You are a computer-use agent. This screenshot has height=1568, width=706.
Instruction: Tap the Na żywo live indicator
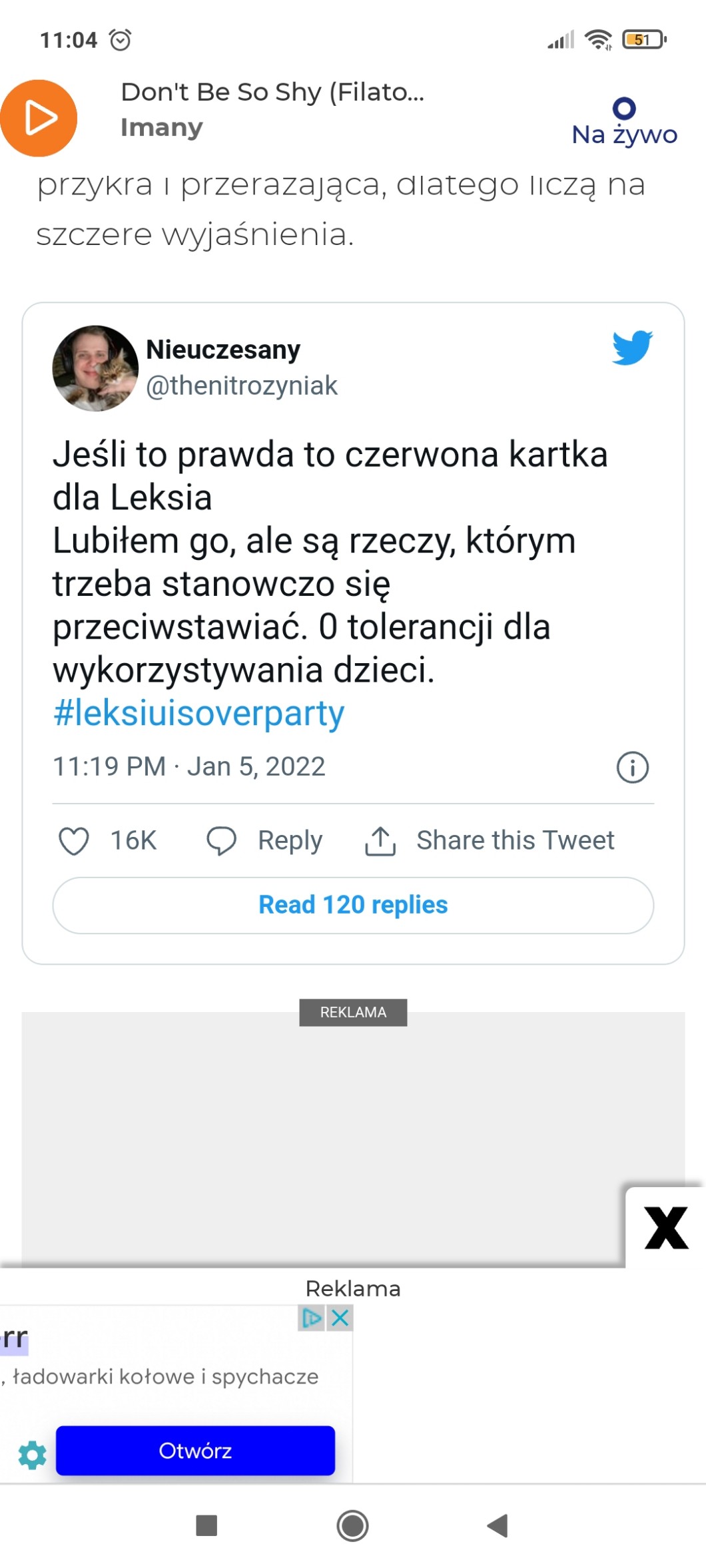[624, 122]
